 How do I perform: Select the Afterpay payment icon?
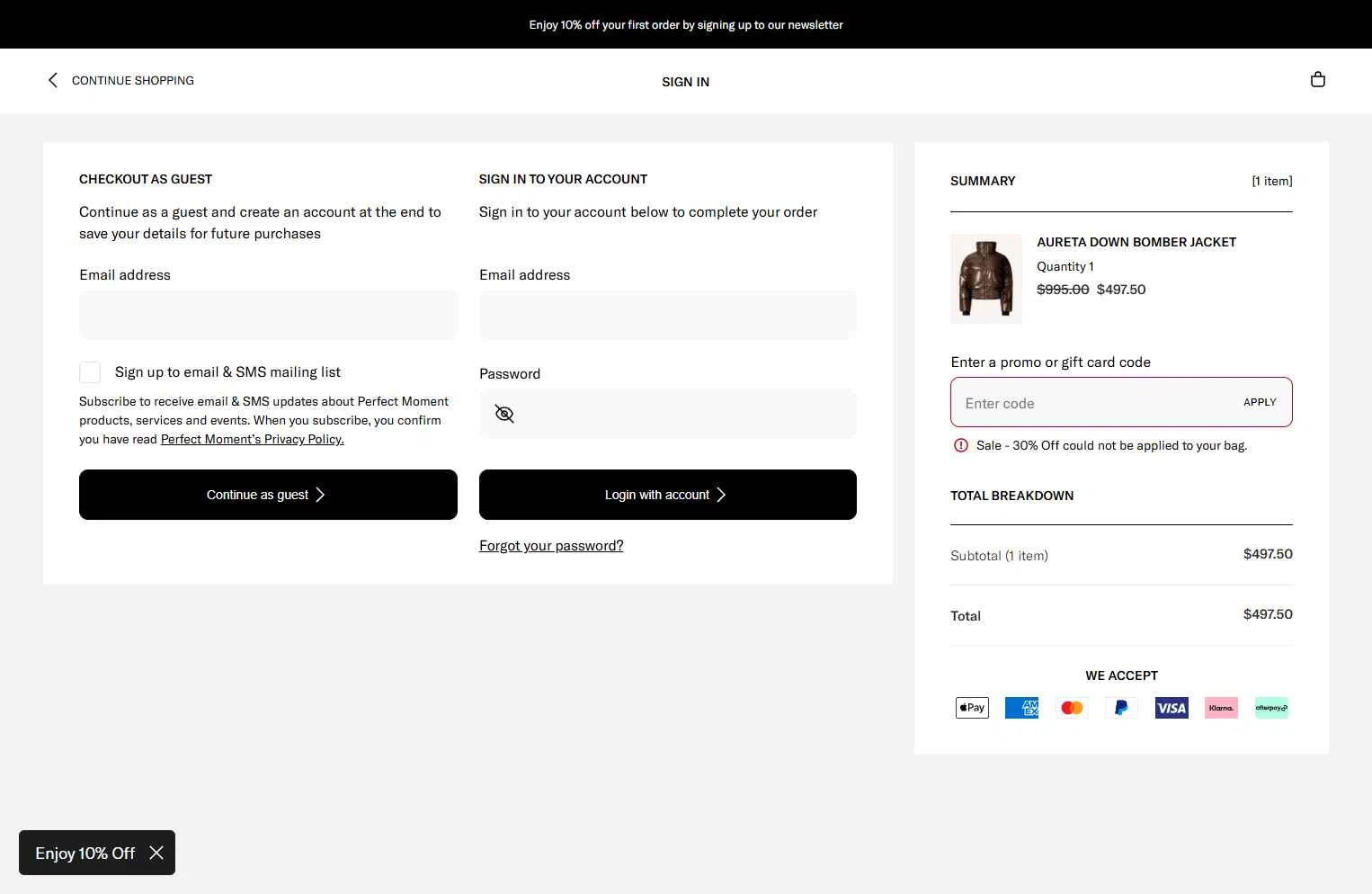point(1271,708)
